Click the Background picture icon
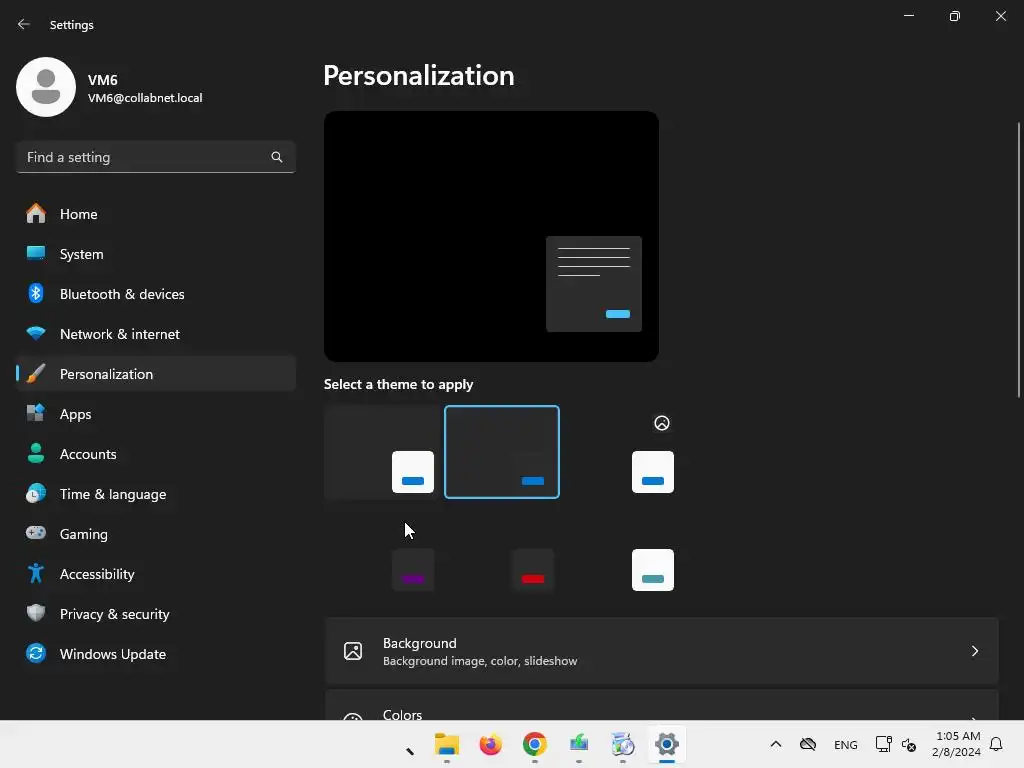Viewport: 1024px width, 768px height. pyautogui.click(x=353, y=651)
